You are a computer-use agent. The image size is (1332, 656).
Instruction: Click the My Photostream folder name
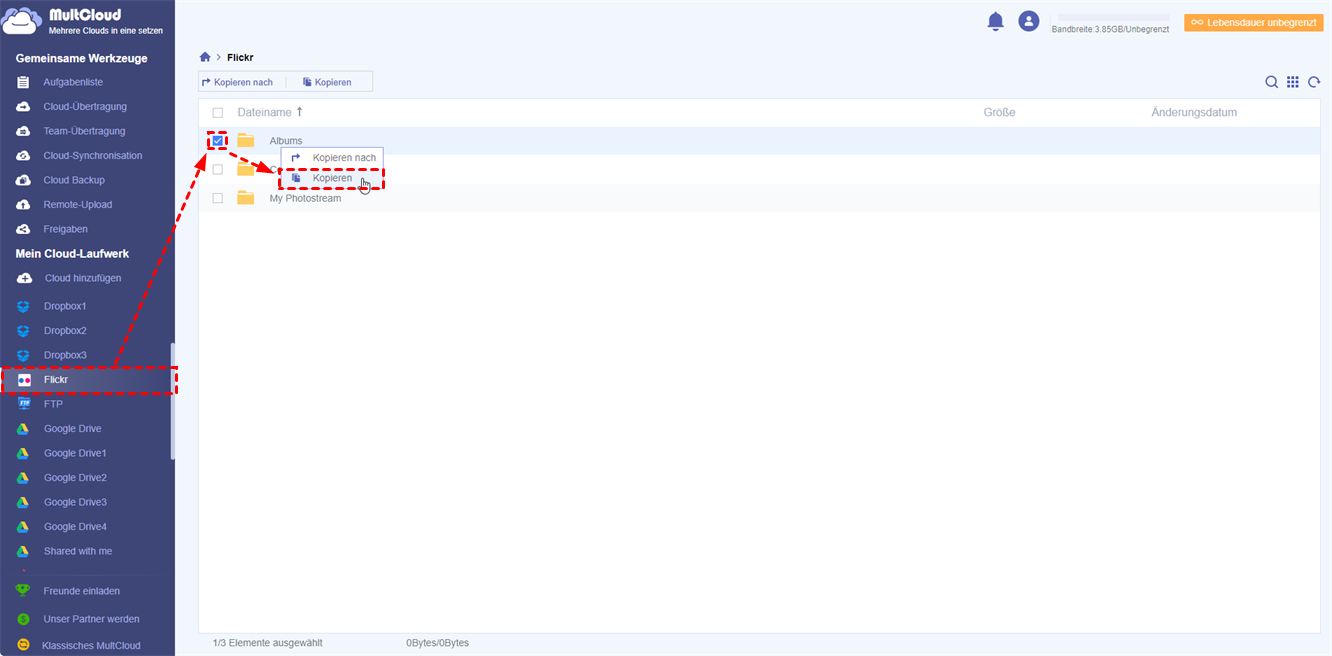(x=305, y=198)
